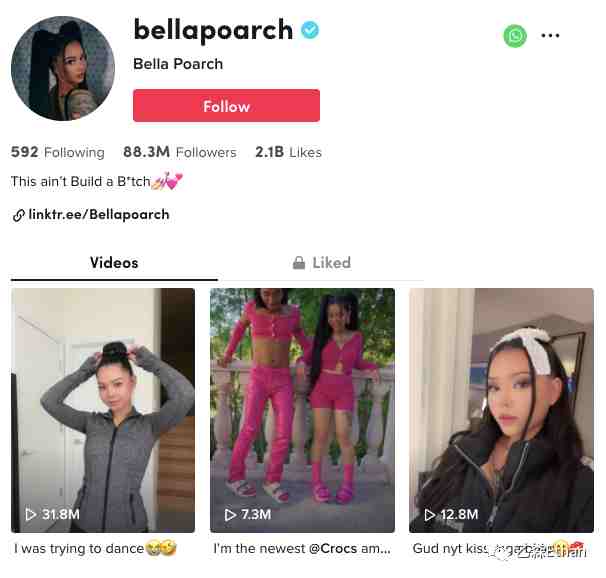Click play icon on 12.8M video
The width and height of the screenshot is (606, 578).
tap(429, 515)
